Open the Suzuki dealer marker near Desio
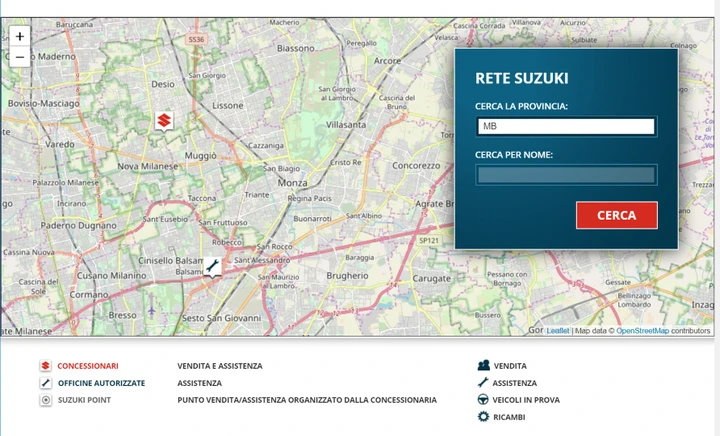720x436 pixels. tap(164, 121)
